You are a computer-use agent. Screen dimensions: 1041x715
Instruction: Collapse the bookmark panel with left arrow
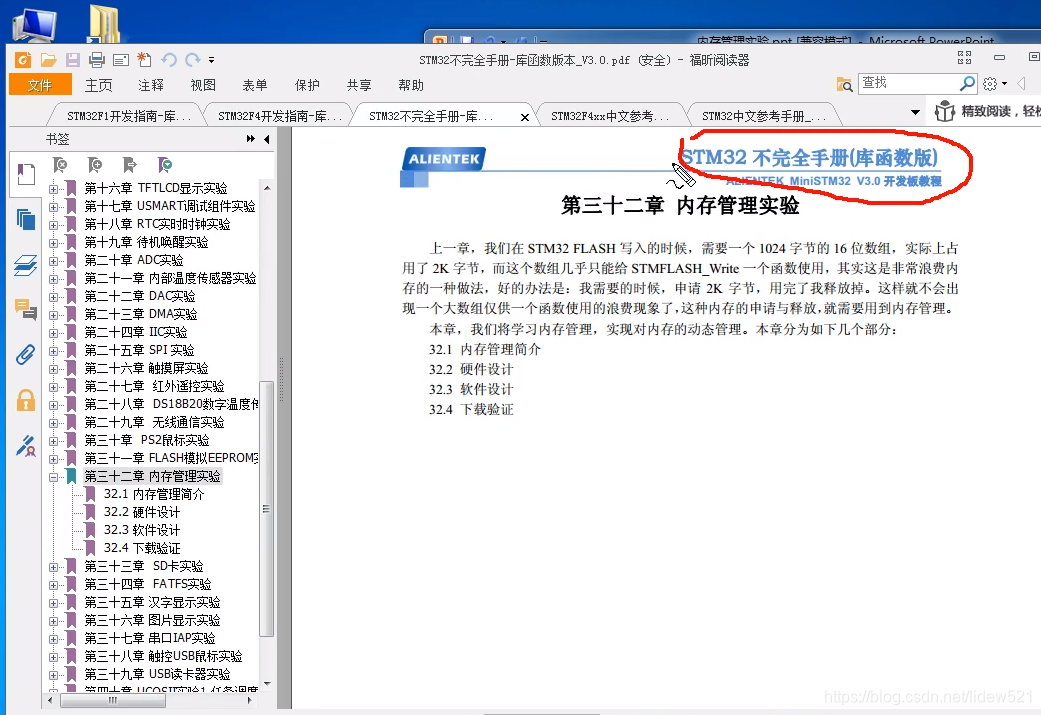266,139
